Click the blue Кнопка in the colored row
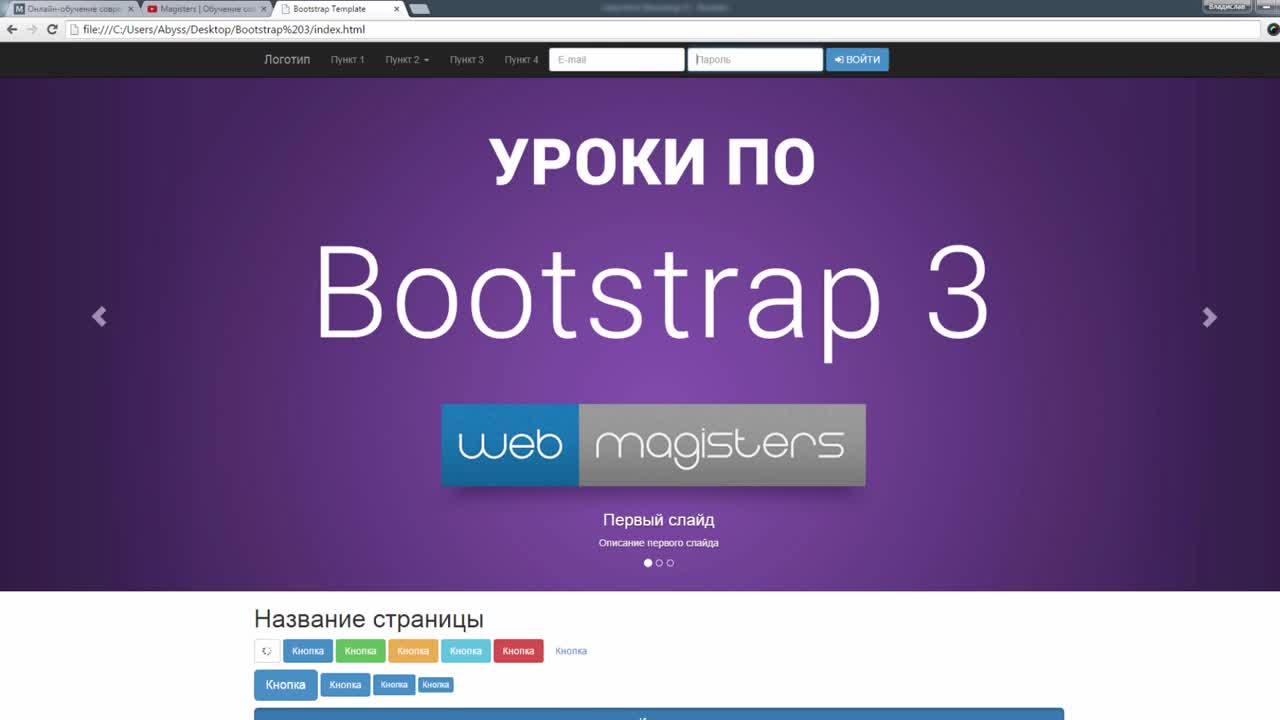The width and height of the screenshot is (1280, 720). pos(308,651)
